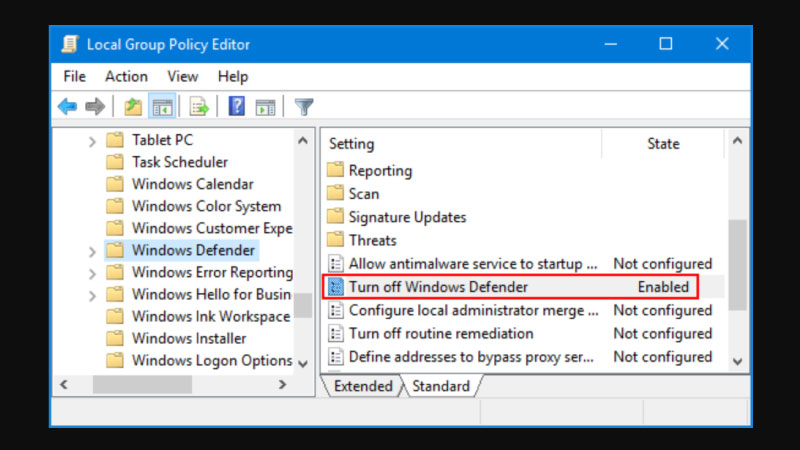
Task: Click the policy icon beside Allow antimalware service
Action: point(335,263)
